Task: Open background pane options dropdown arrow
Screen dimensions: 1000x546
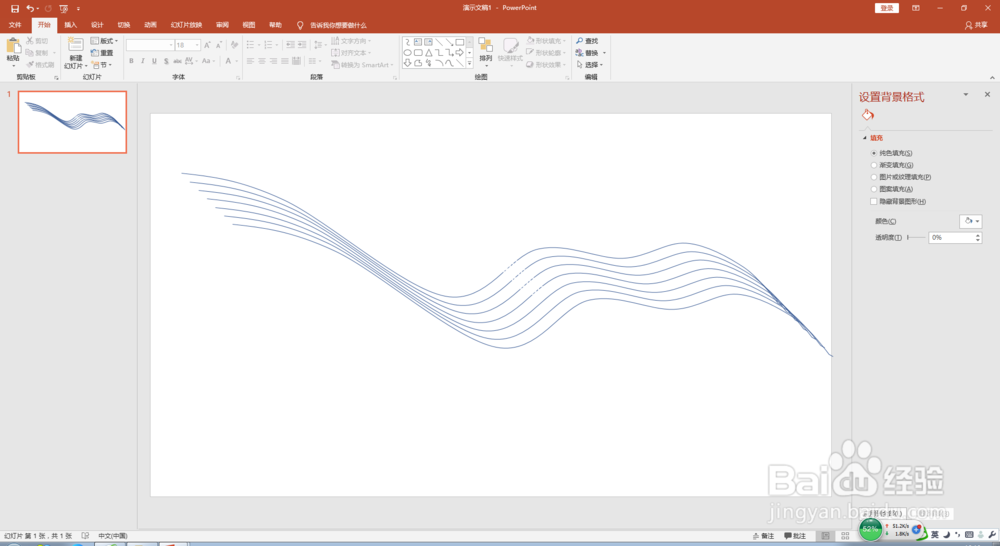Action: click(966, 94)
